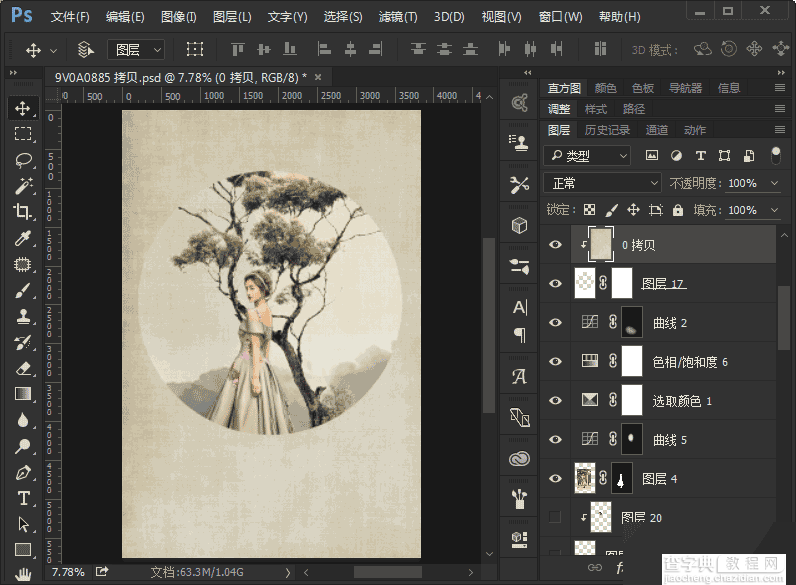
Task: Close the 9V0A0885 拷贝.psd document tab
Action: pos(318,77)
